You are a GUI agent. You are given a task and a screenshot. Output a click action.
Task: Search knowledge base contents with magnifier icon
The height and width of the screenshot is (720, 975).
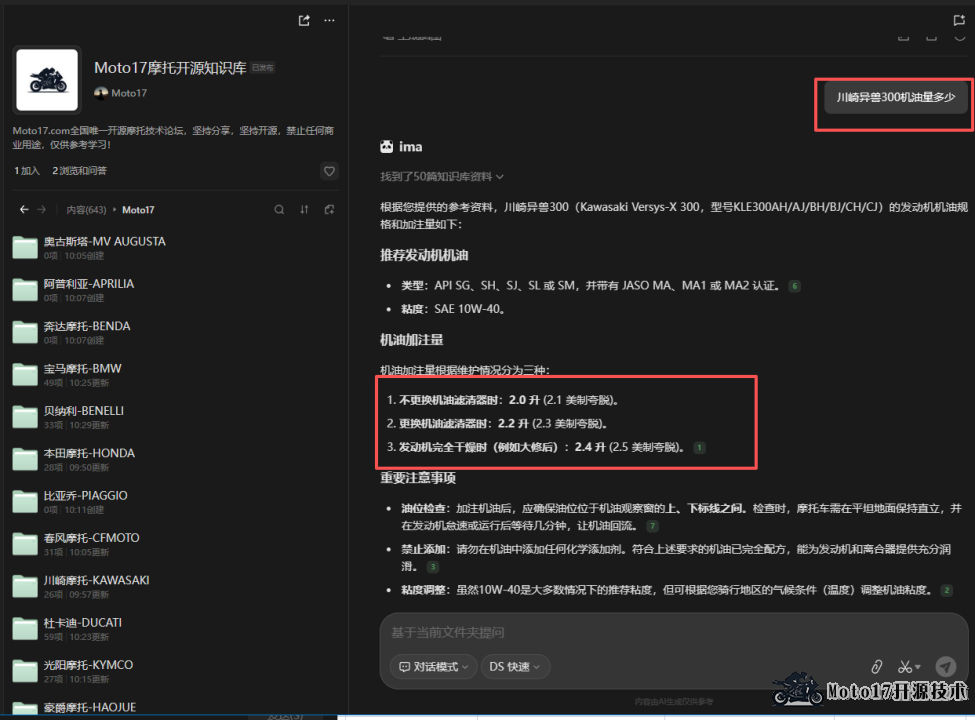click(279, 210)
